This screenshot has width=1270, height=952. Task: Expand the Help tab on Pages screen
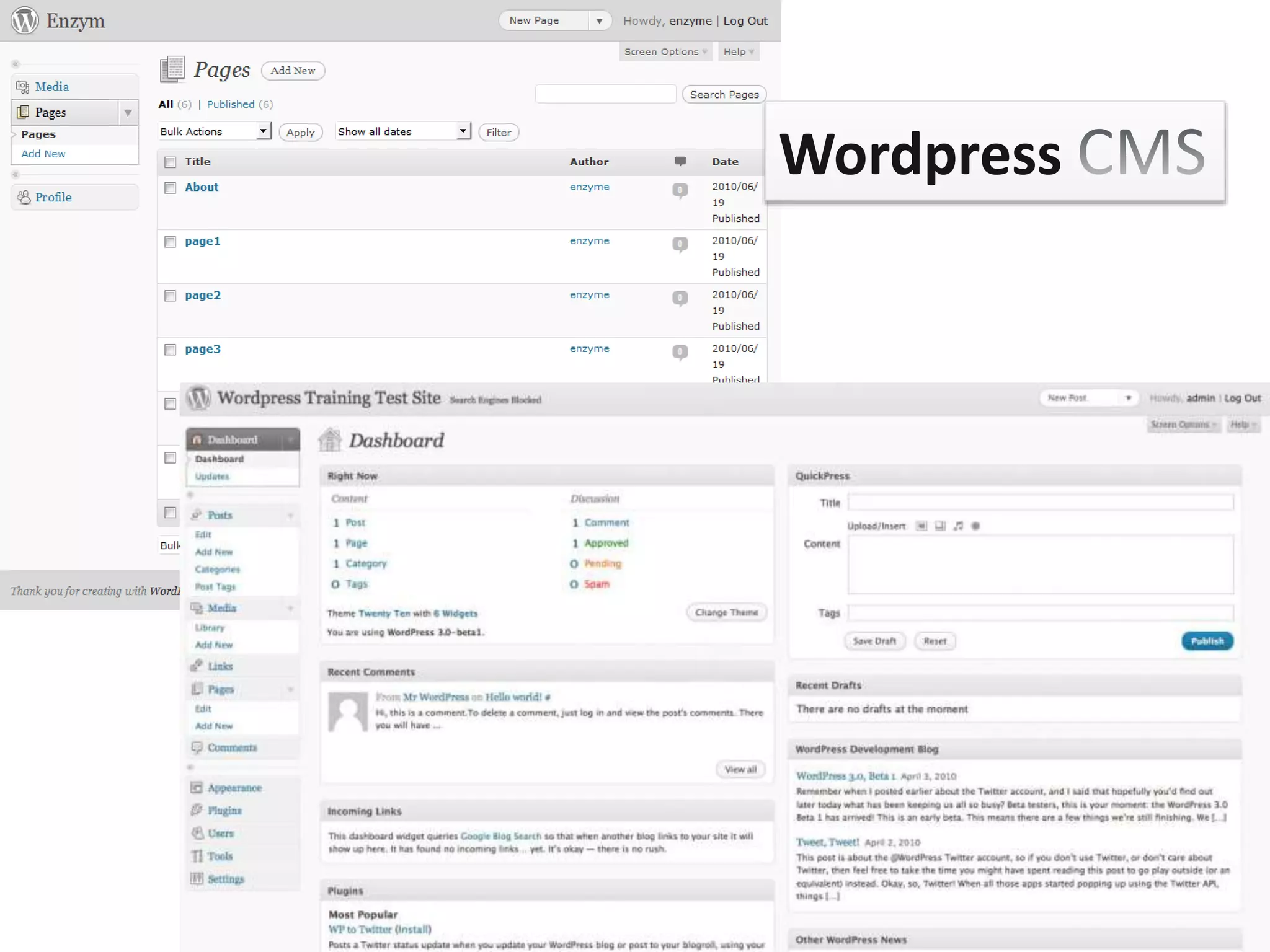tap(739, 51)
